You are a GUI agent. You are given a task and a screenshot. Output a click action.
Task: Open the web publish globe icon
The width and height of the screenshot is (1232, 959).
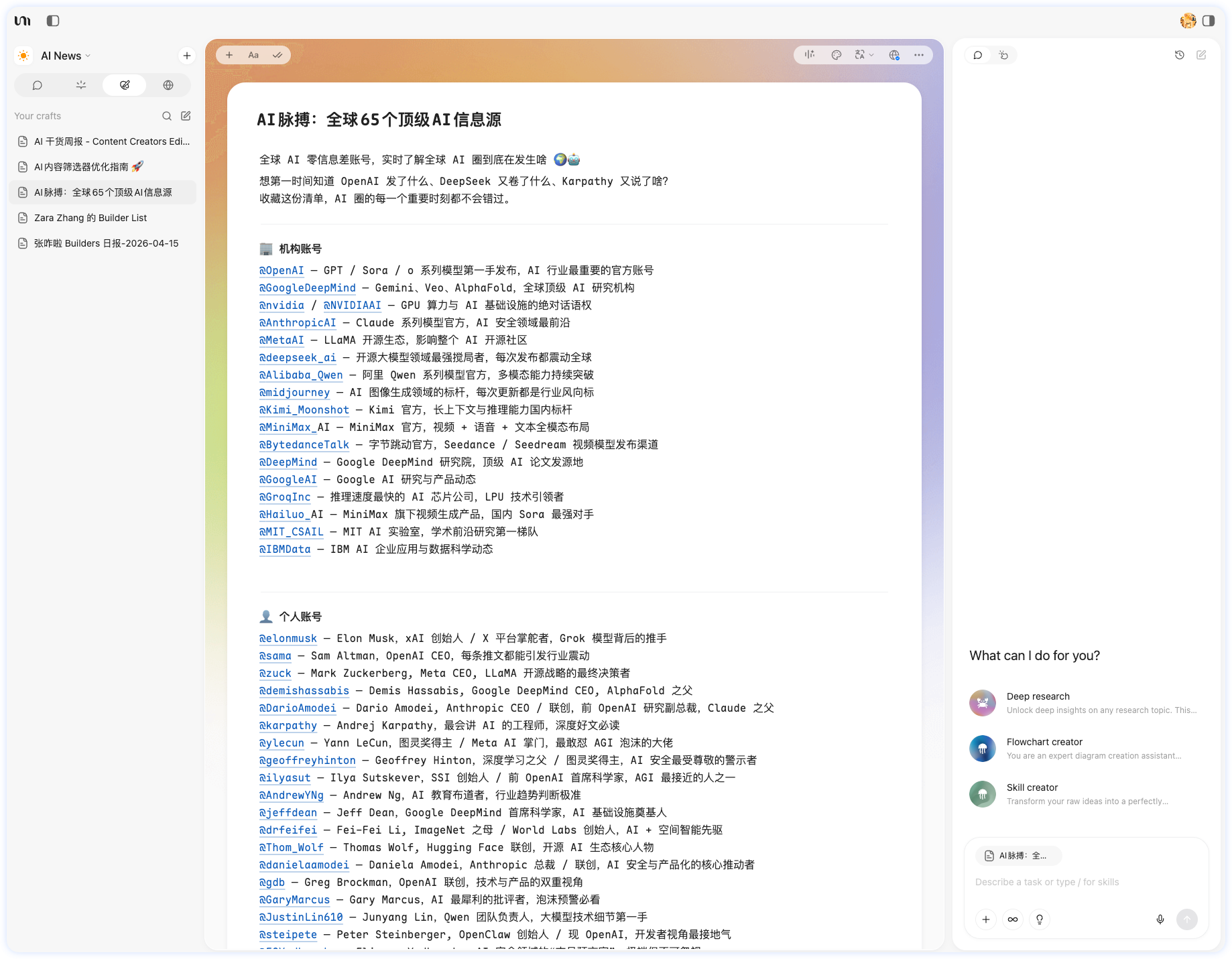894,55
